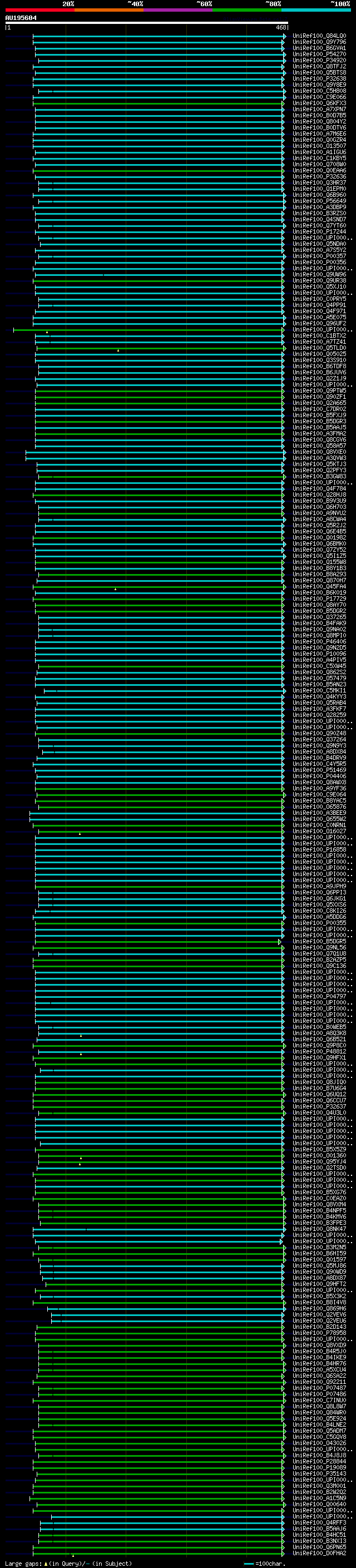Select the query name AU195604
This screenshot has width=356, height=1568.
[x=21, y=18]
